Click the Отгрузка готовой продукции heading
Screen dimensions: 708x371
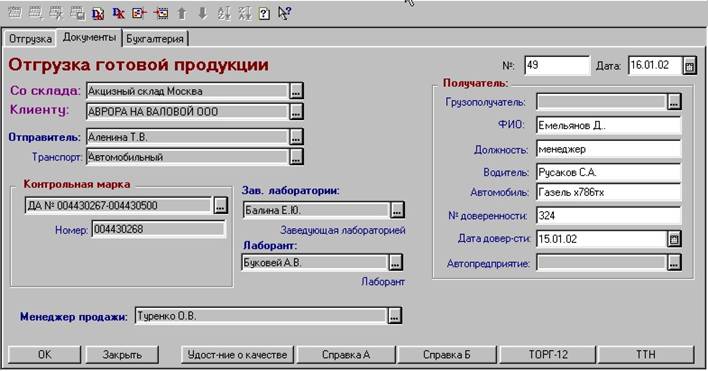[x=138, y=65]
